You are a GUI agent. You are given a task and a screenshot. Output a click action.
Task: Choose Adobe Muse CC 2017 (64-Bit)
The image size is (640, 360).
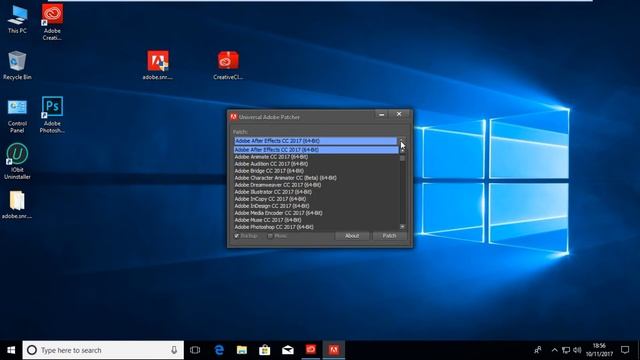coord(316,220)
